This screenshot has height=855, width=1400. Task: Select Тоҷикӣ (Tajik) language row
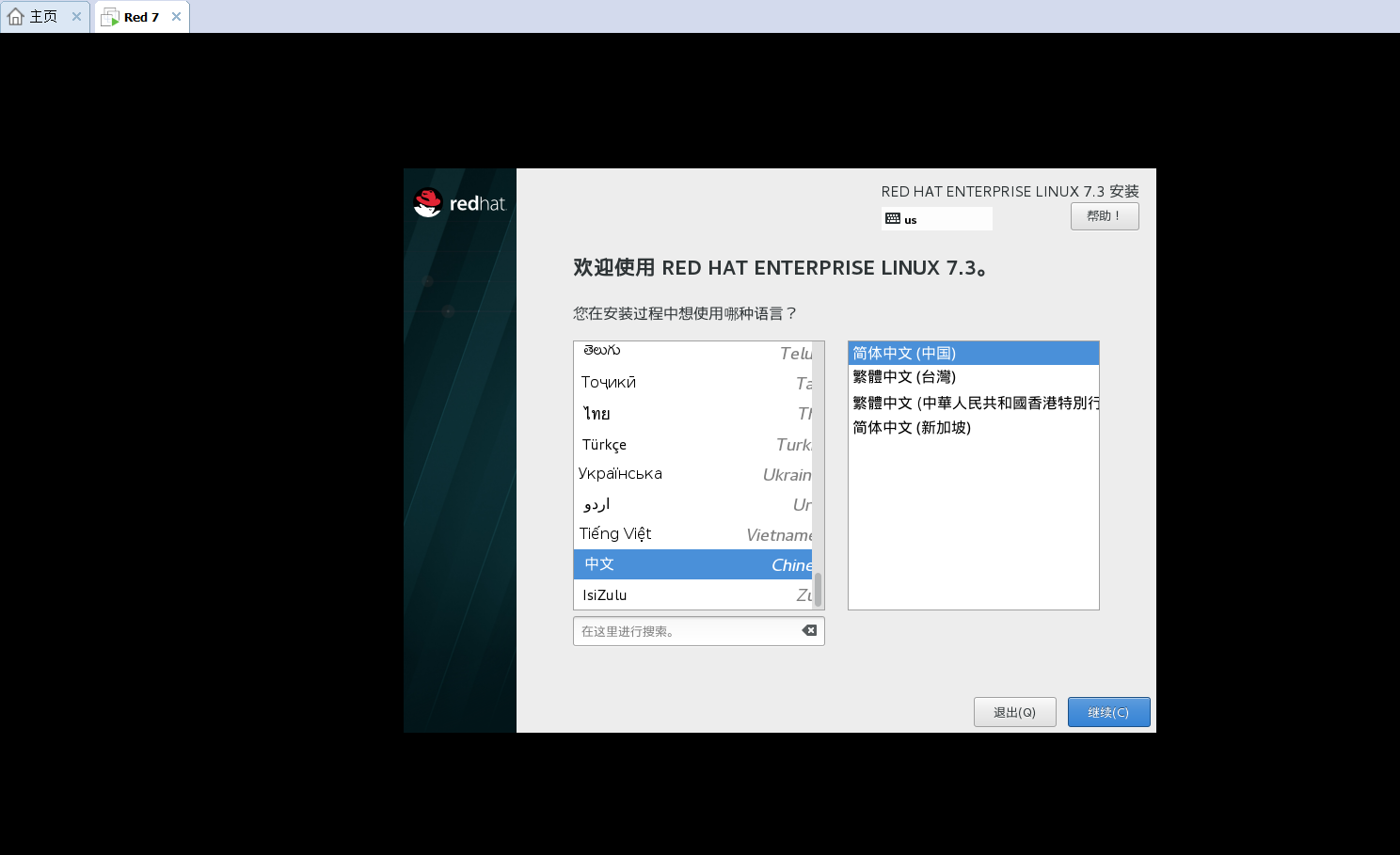(x=693, y=382)
